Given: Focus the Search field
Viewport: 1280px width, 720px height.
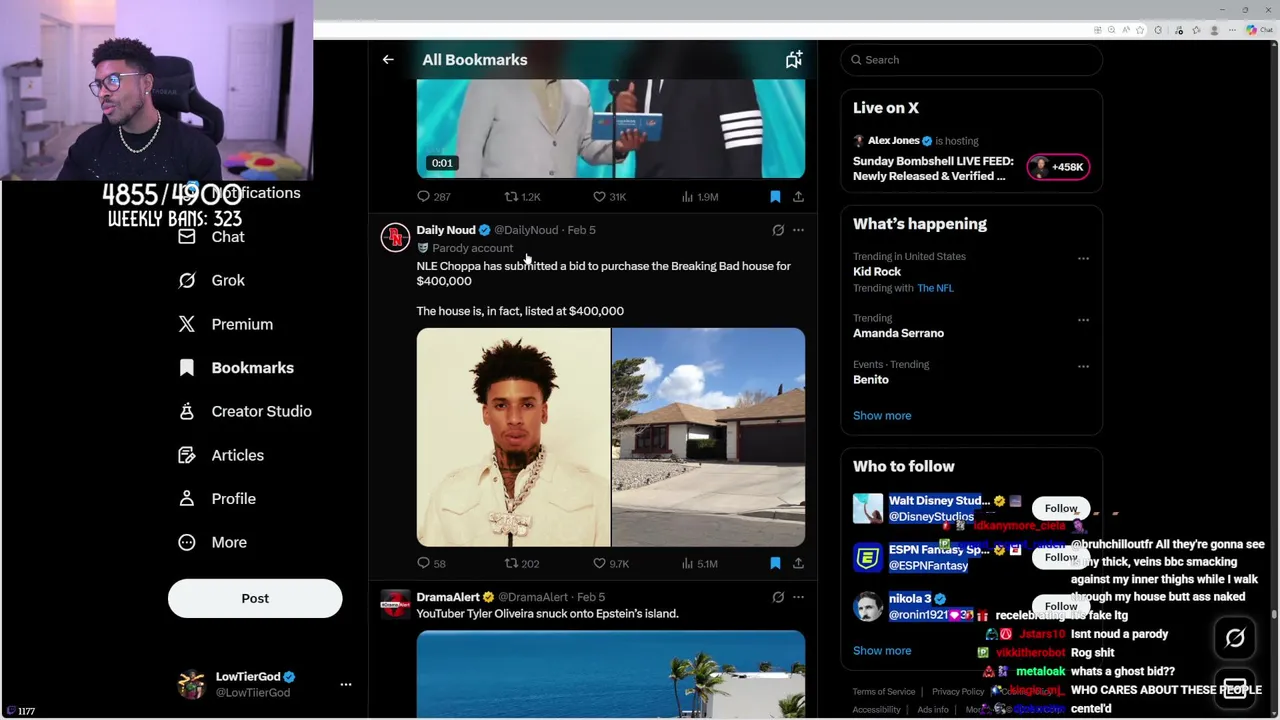Looking at the screenshot, I should [971, 60].
